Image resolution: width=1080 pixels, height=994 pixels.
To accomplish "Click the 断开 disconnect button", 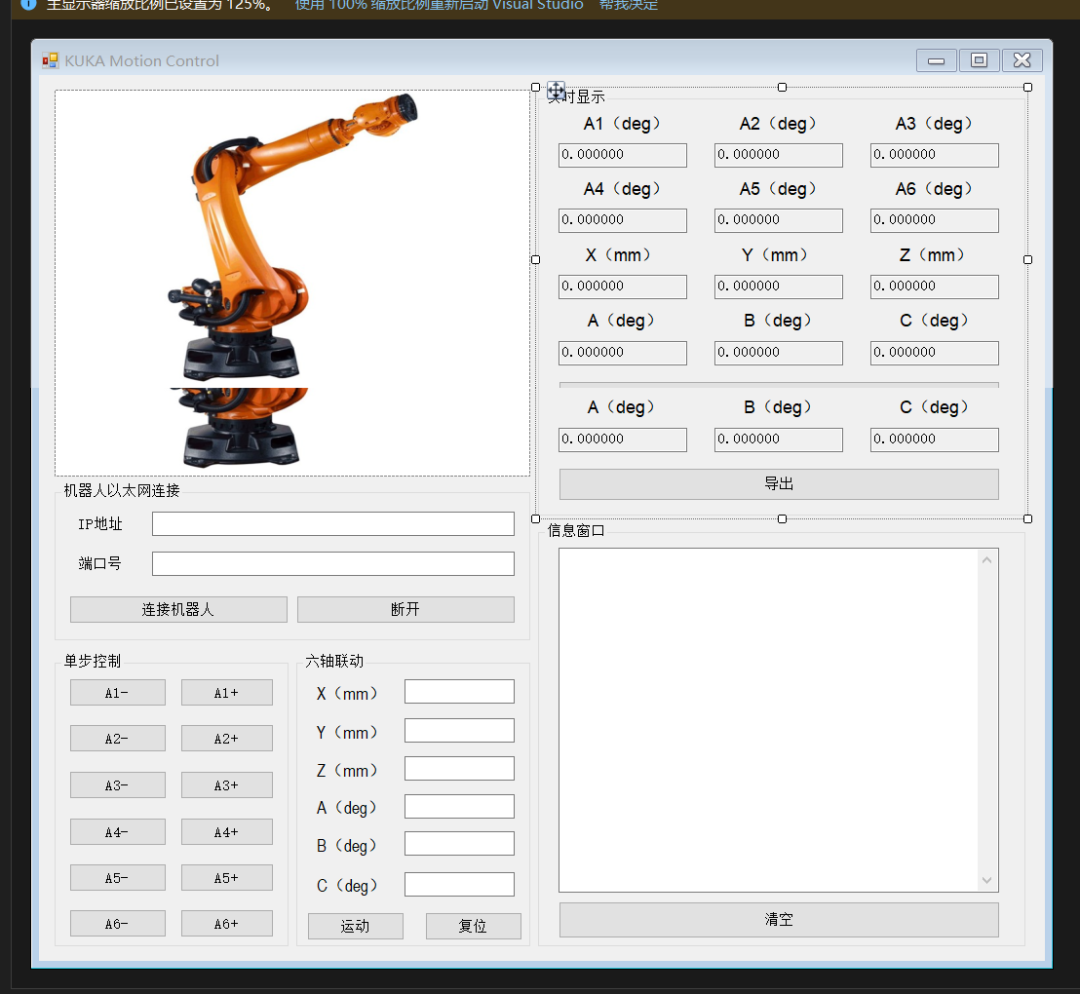I will 406,609.
